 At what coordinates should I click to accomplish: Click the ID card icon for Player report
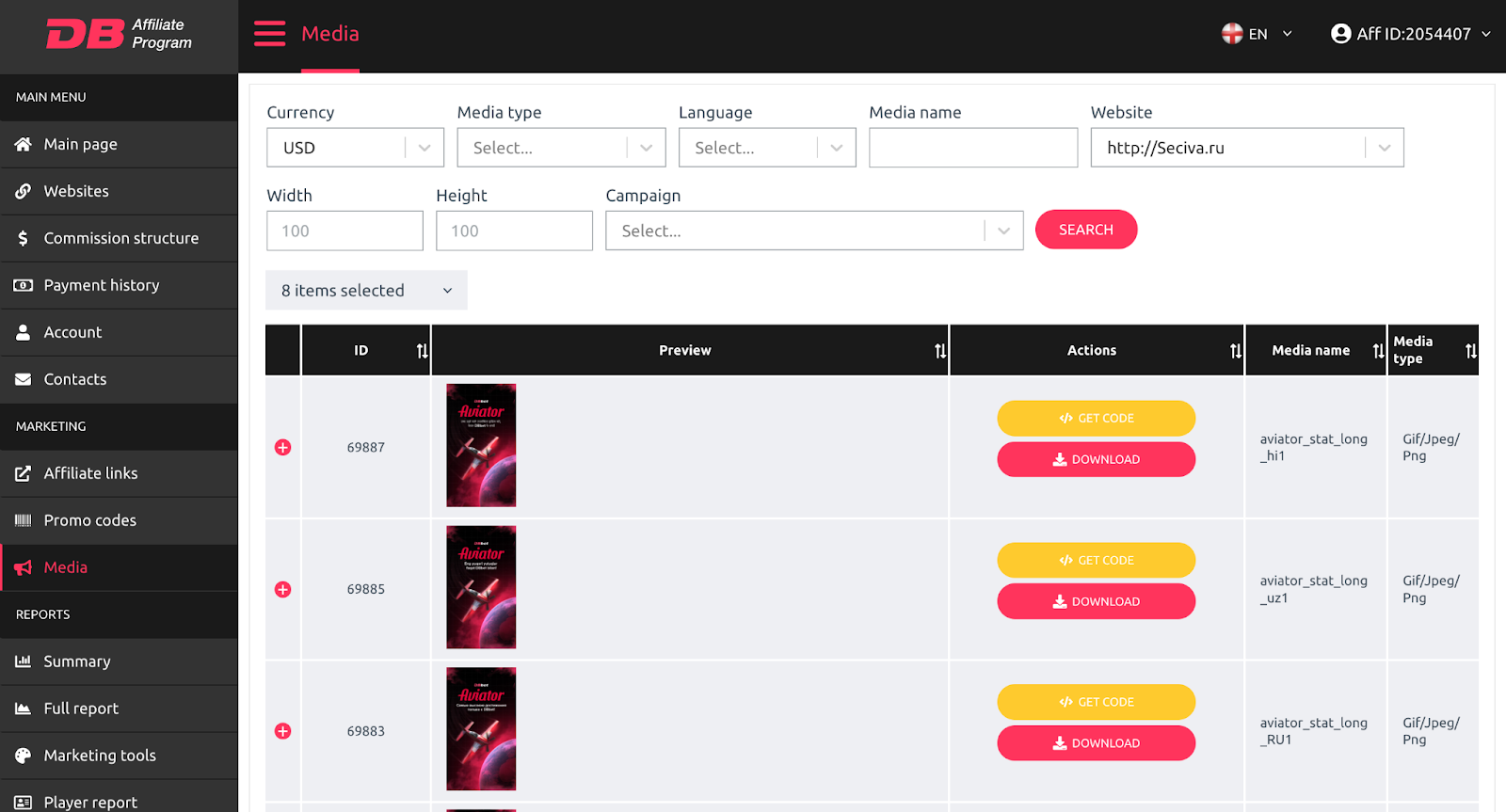(x=24, y=803)
